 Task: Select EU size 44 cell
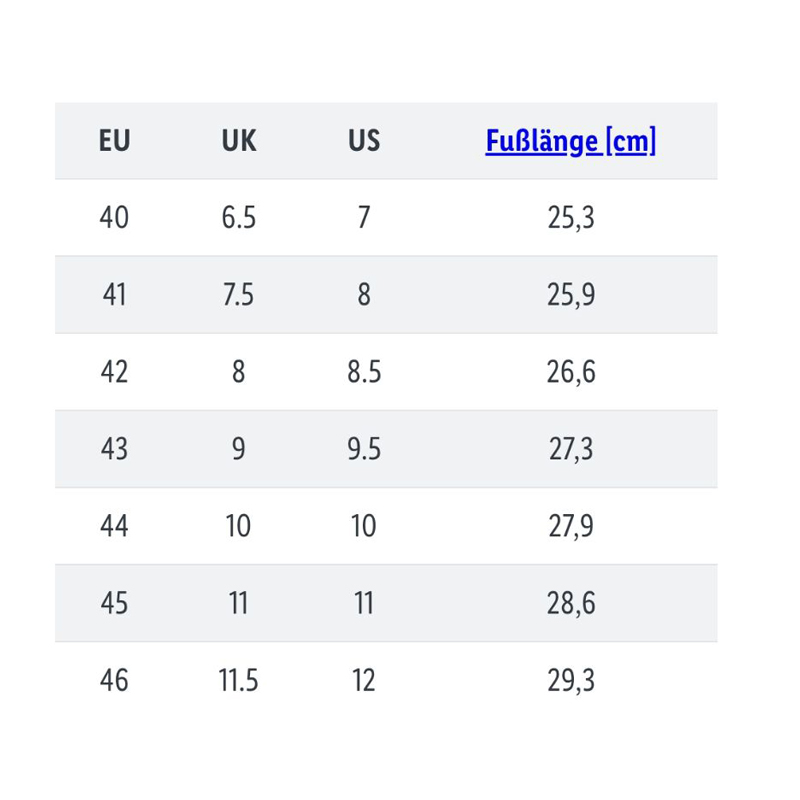[114, 526]
